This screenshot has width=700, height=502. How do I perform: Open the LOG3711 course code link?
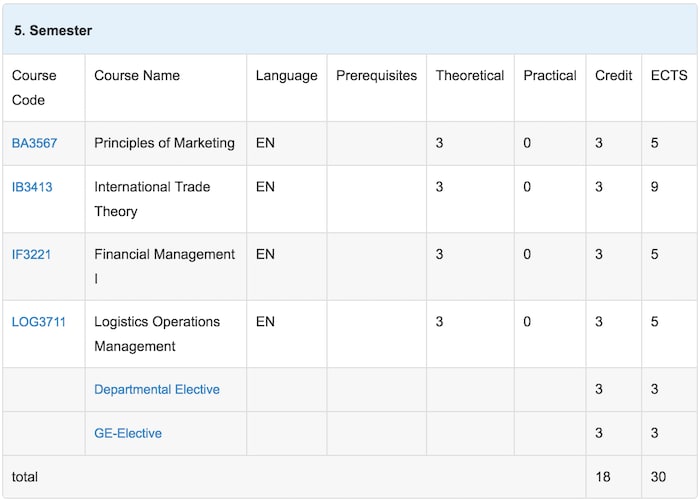(39, 322)
